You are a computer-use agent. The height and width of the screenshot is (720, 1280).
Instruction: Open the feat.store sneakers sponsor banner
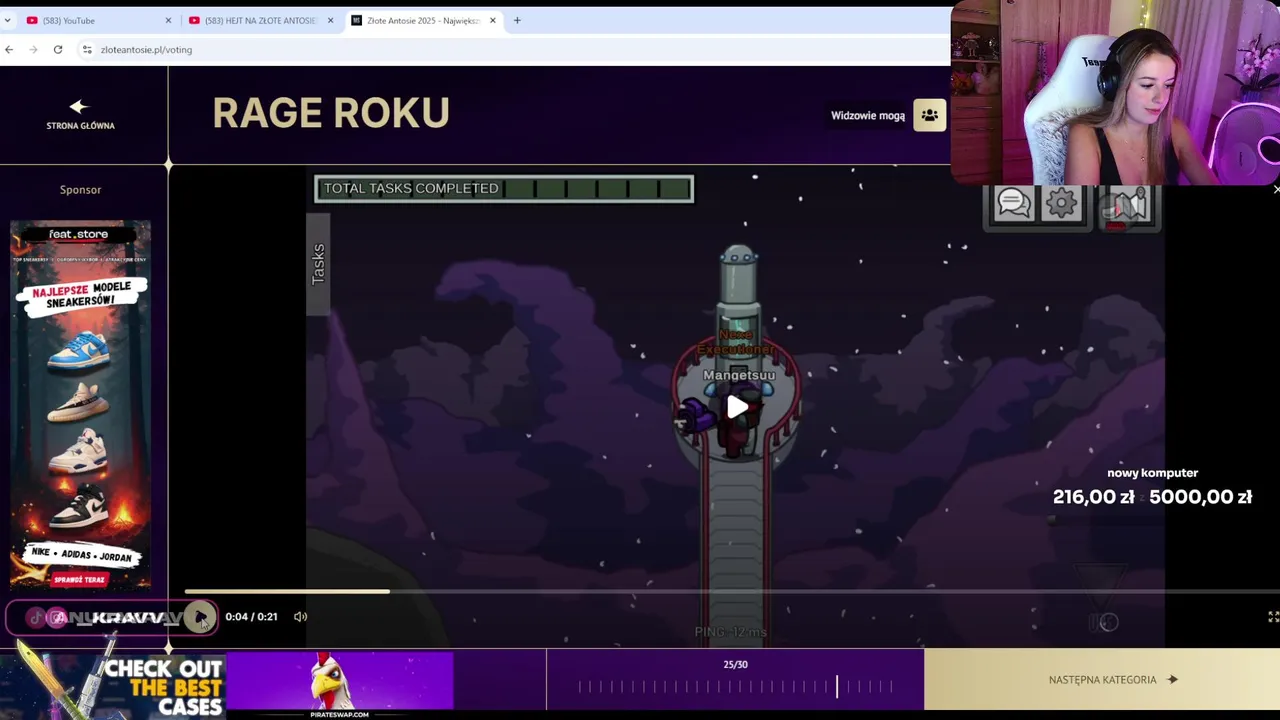coord(80,405)
